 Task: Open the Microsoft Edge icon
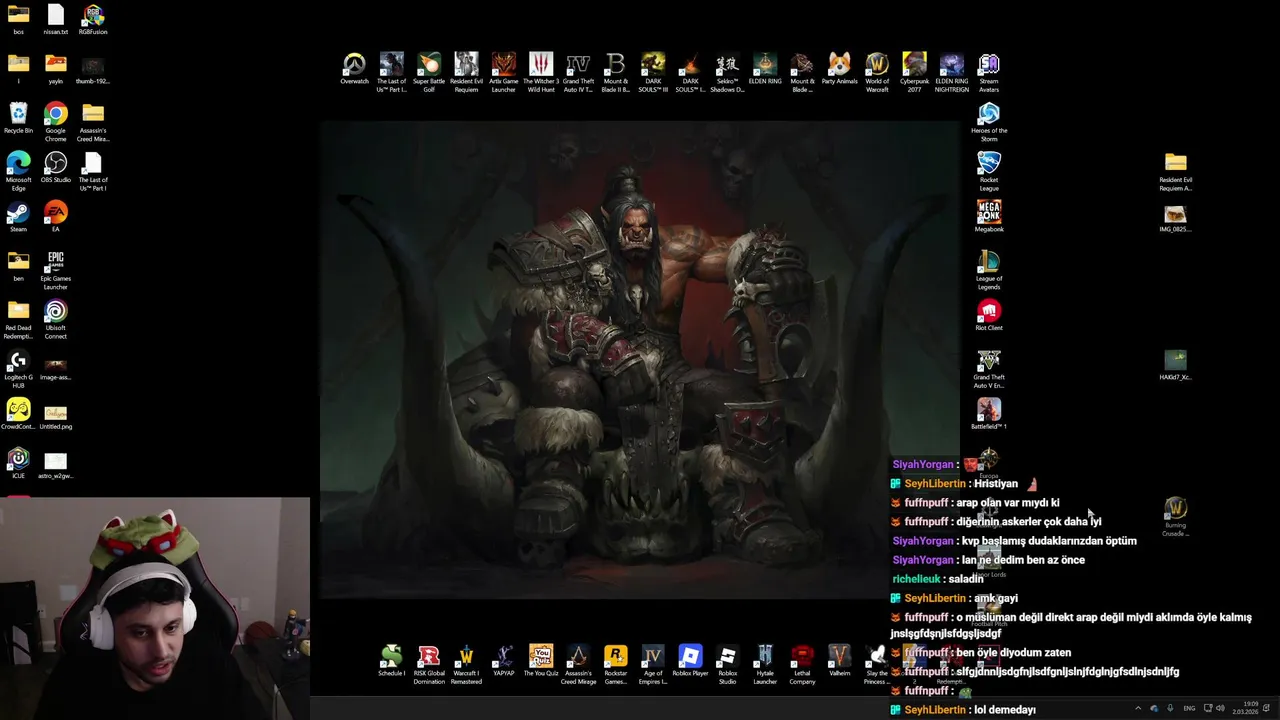[18, 171]
